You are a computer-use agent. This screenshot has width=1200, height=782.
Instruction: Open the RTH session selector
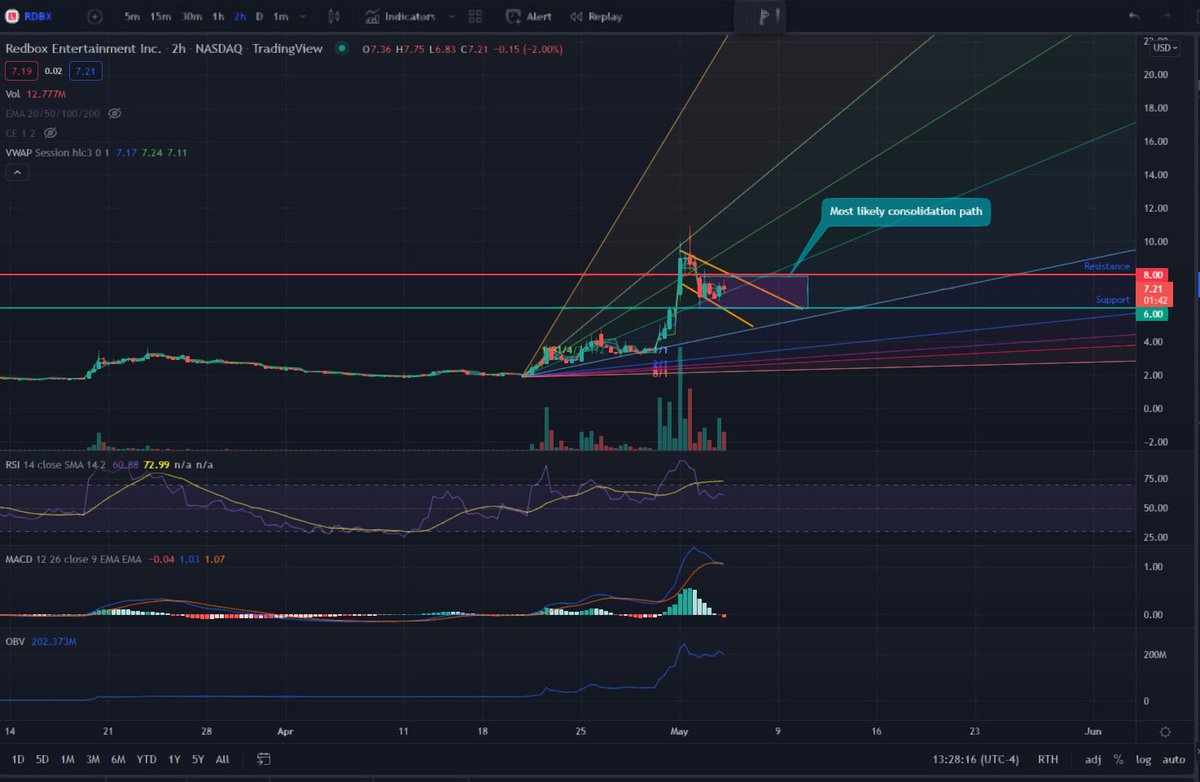tap(1048, 760)
